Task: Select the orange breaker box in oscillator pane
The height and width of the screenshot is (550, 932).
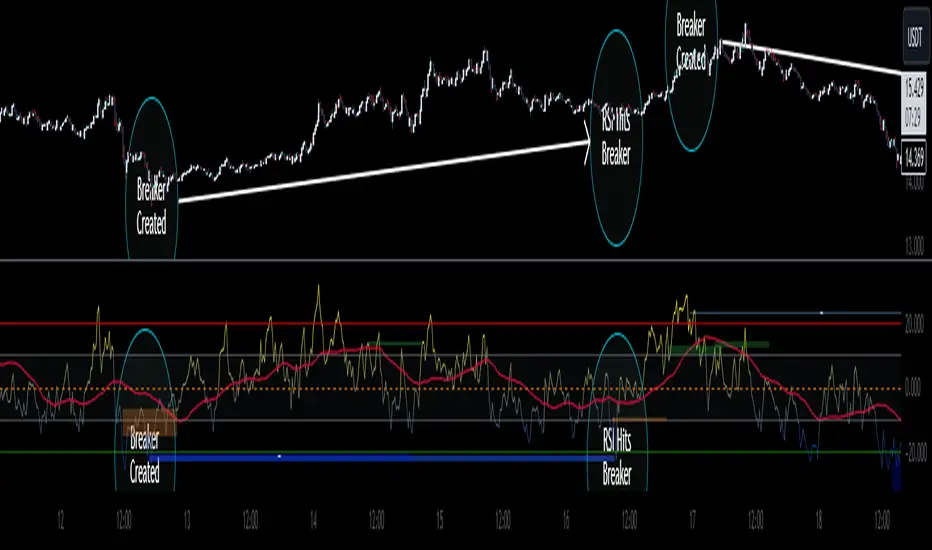Action: [149, 423]
